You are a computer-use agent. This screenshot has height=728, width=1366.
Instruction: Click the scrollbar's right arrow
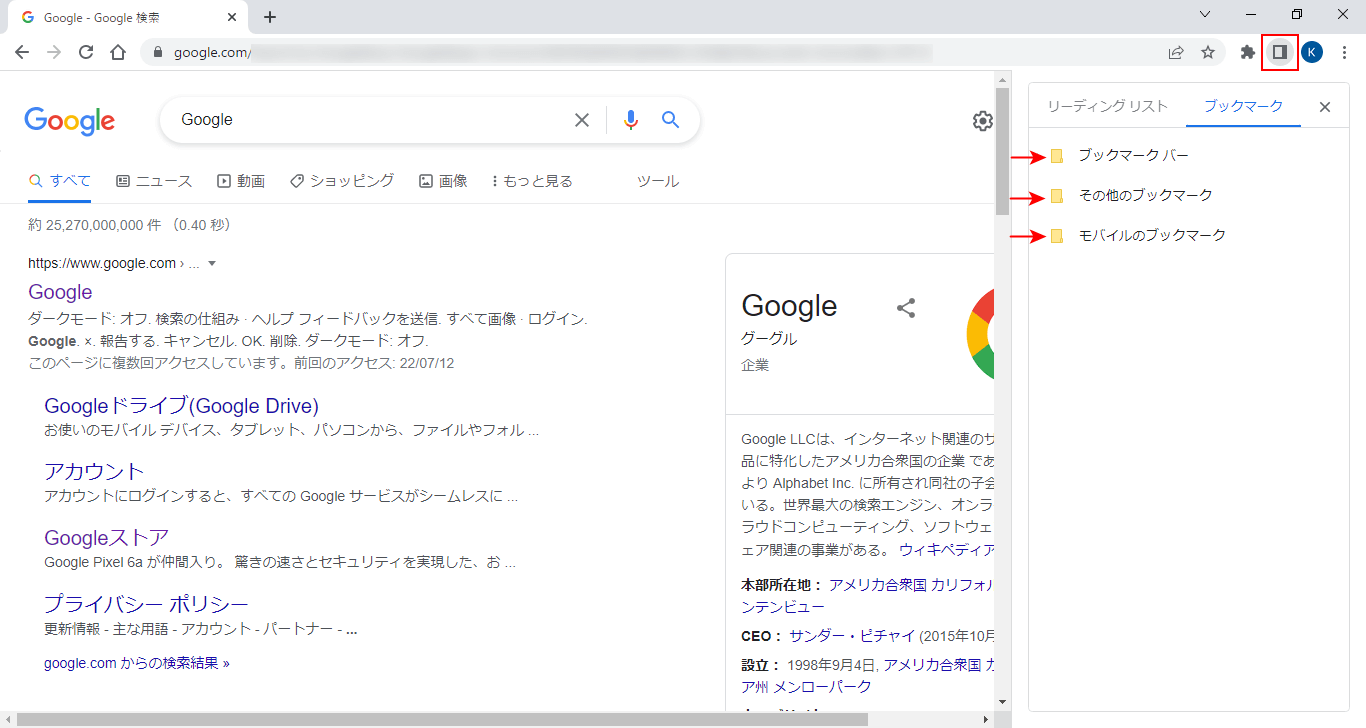(987, 719)
